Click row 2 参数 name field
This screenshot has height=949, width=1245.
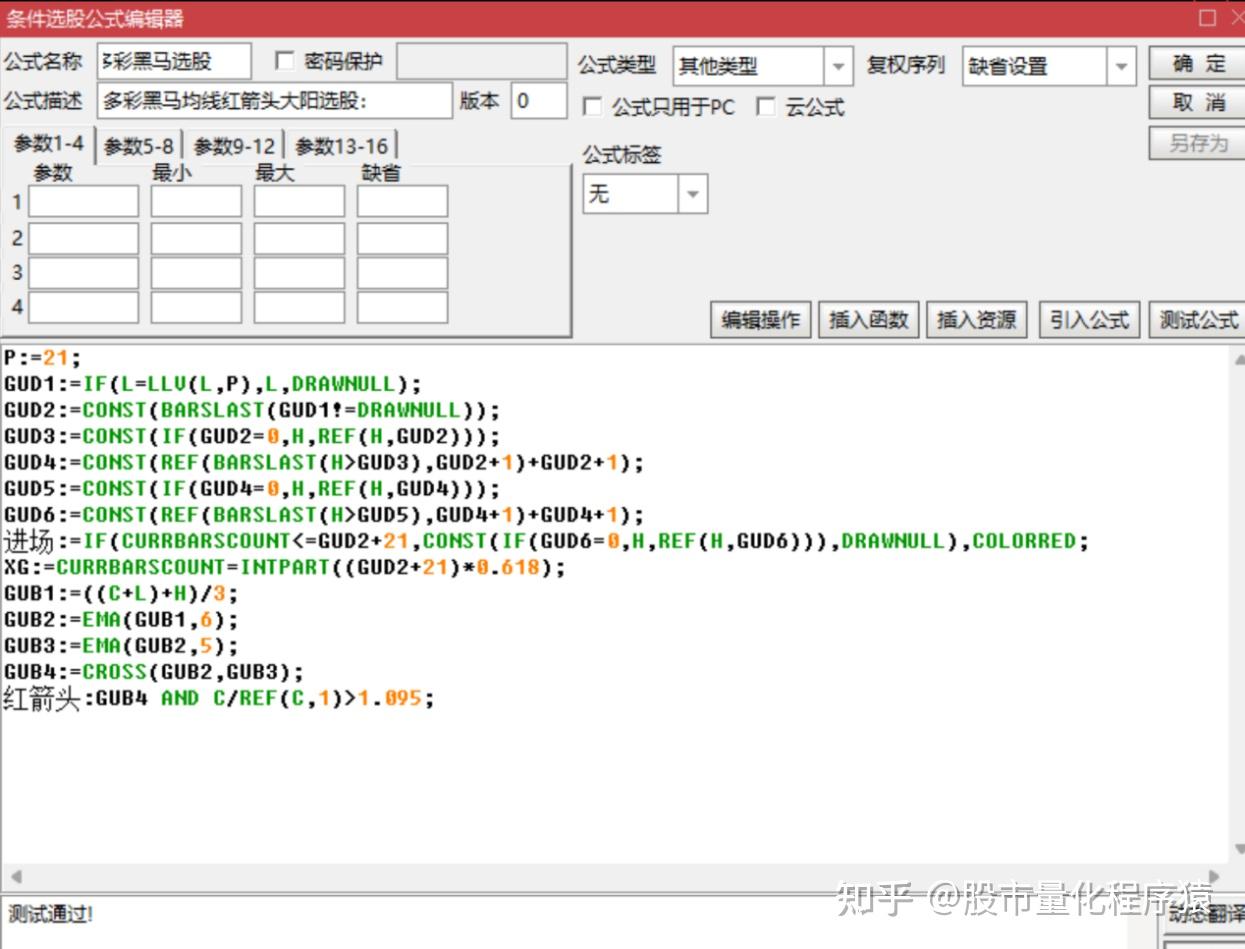83,238
